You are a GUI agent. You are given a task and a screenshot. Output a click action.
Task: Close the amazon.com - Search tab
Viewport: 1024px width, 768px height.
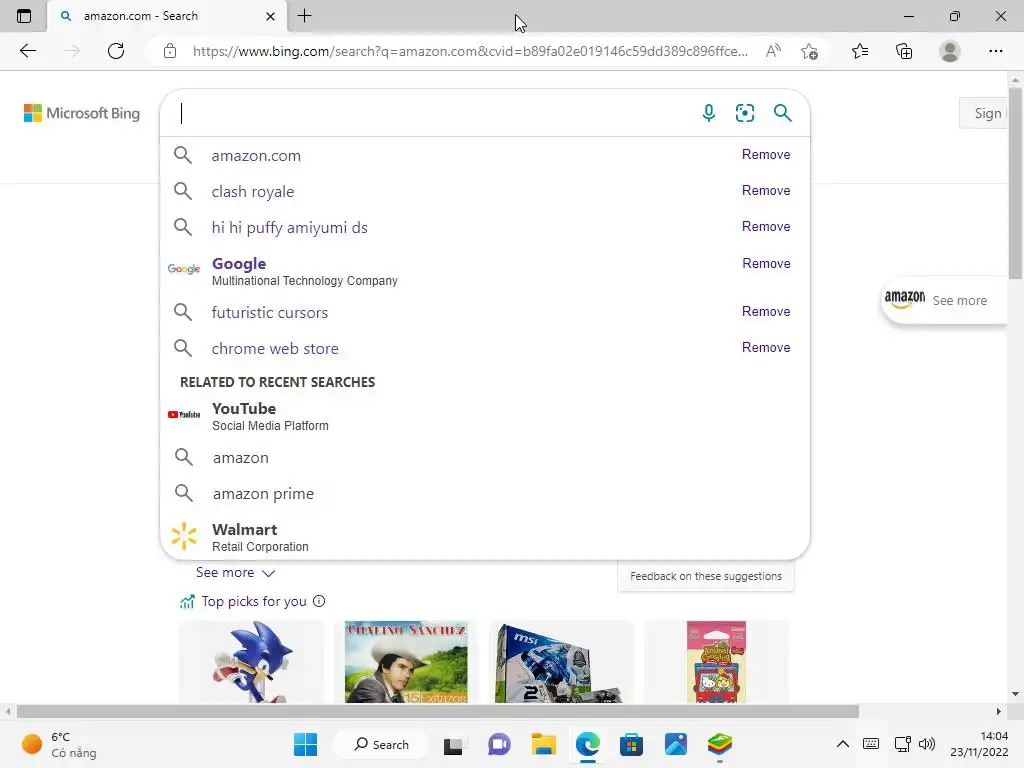(x=270, y=16)
